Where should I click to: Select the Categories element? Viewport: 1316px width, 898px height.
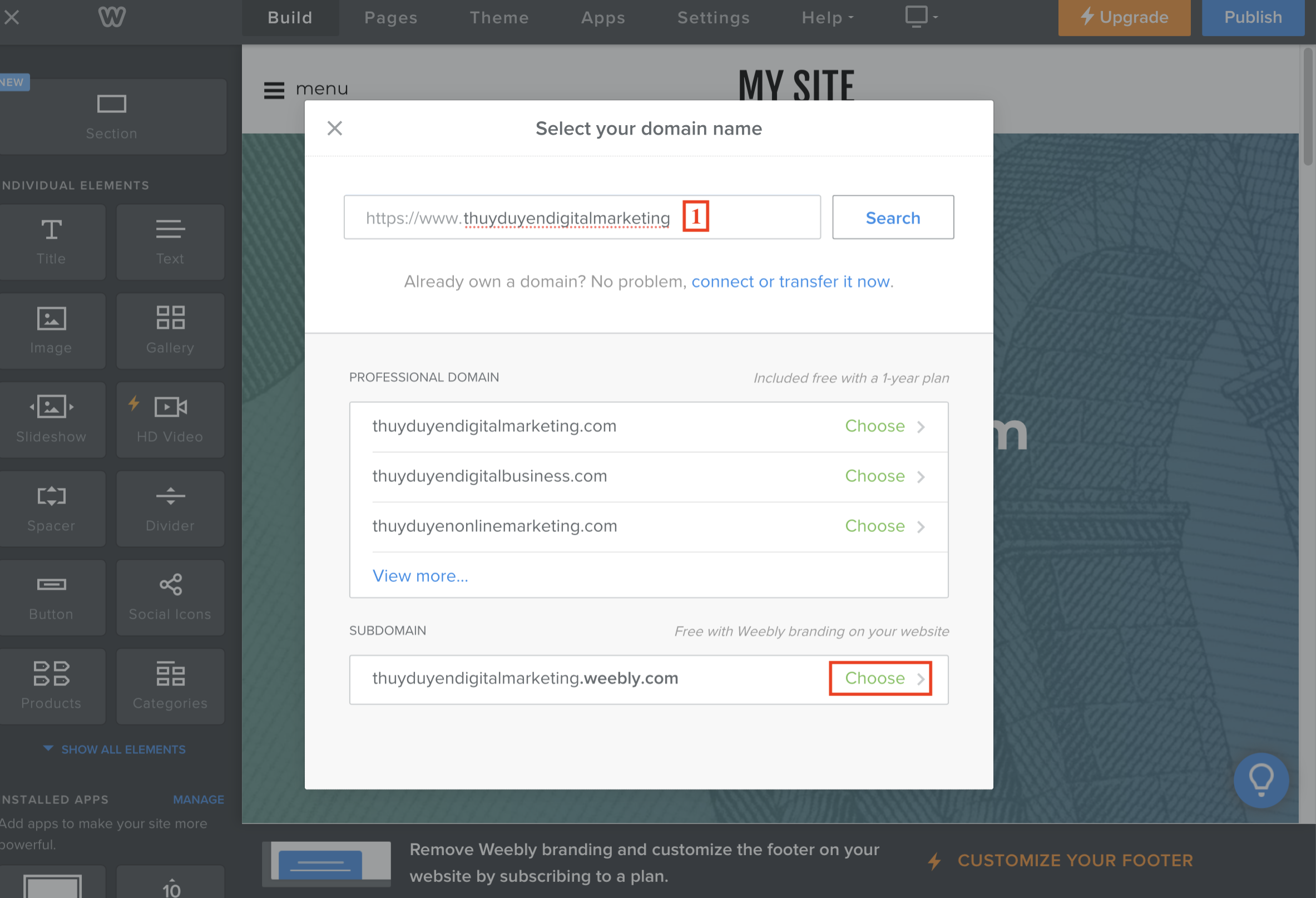pyautogui.click(x=170, y=686)
